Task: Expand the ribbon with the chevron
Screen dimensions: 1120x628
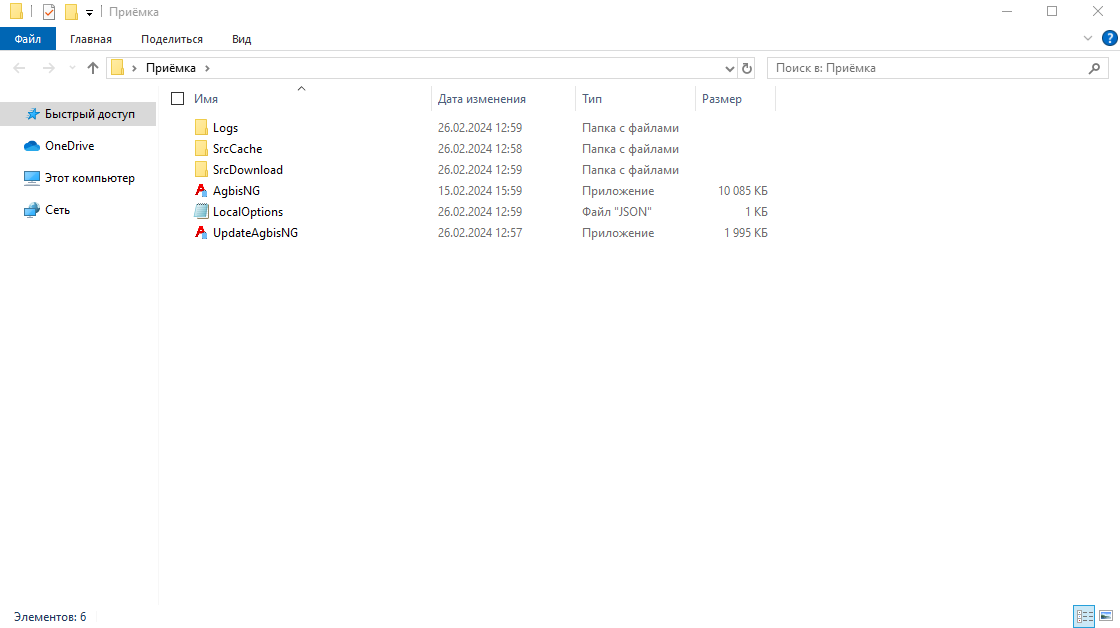Action: point(1089,38)
